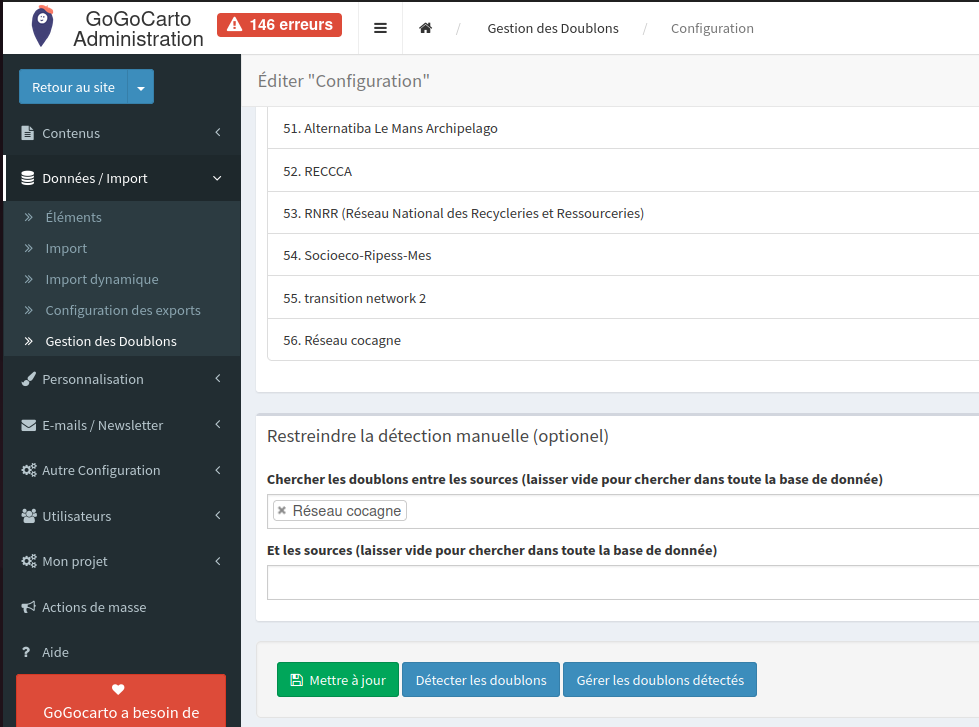Click the save disk icon in Mettre à jour
Image resolution: width=979 pixels, height=727 pixels.
click(x=297, y=680)
